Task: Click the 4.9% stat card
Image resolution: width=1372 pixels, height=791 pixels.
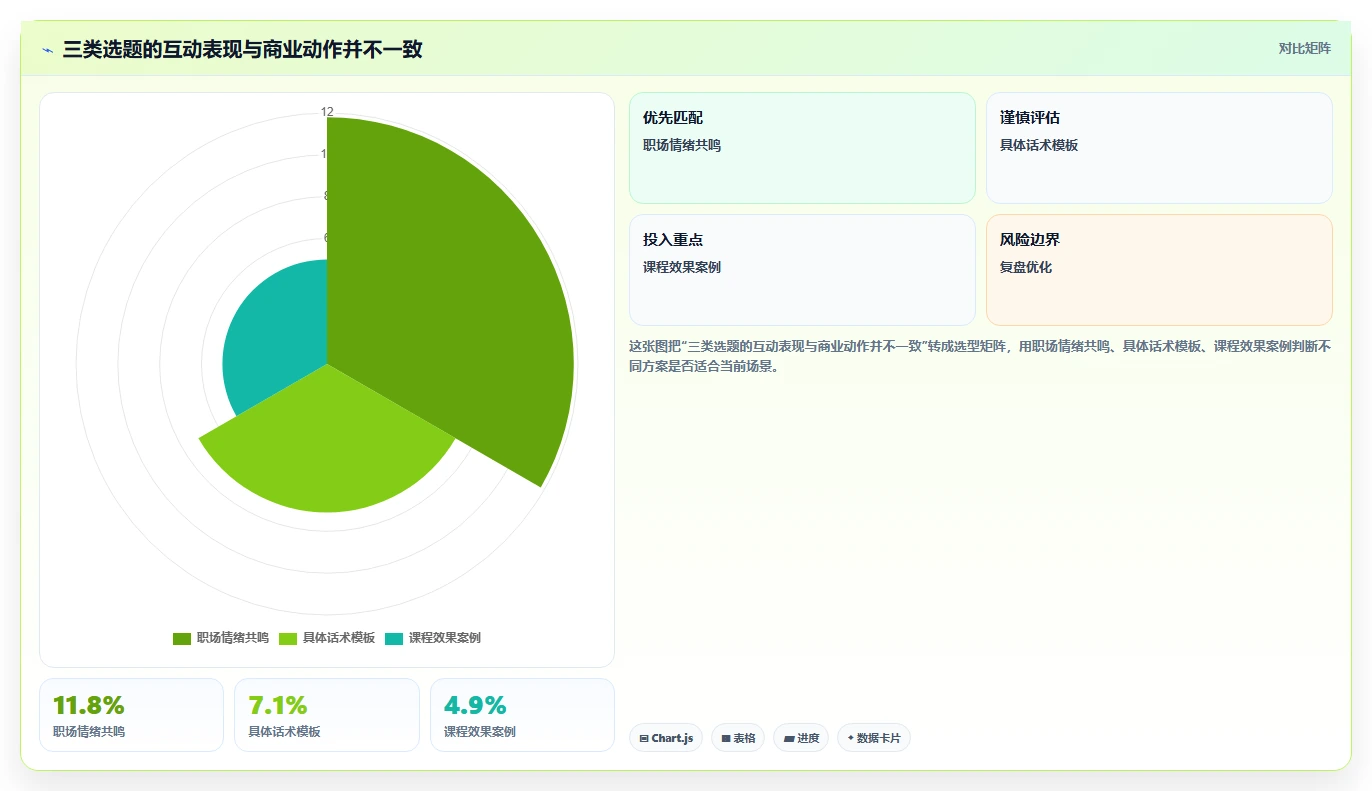Action: [x=522, y=715]
